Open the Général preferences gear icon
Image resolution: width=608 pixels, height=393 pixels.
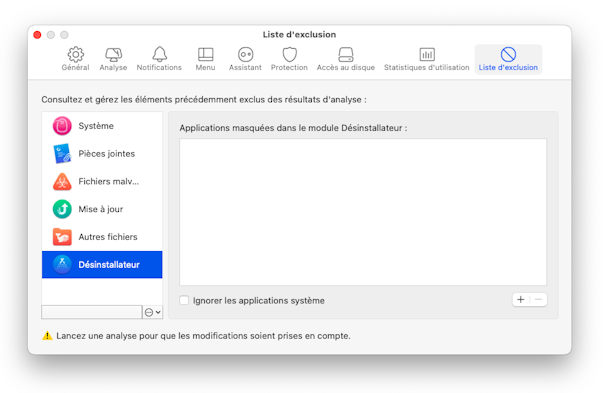pyautogui.click(x=76, y=54)
